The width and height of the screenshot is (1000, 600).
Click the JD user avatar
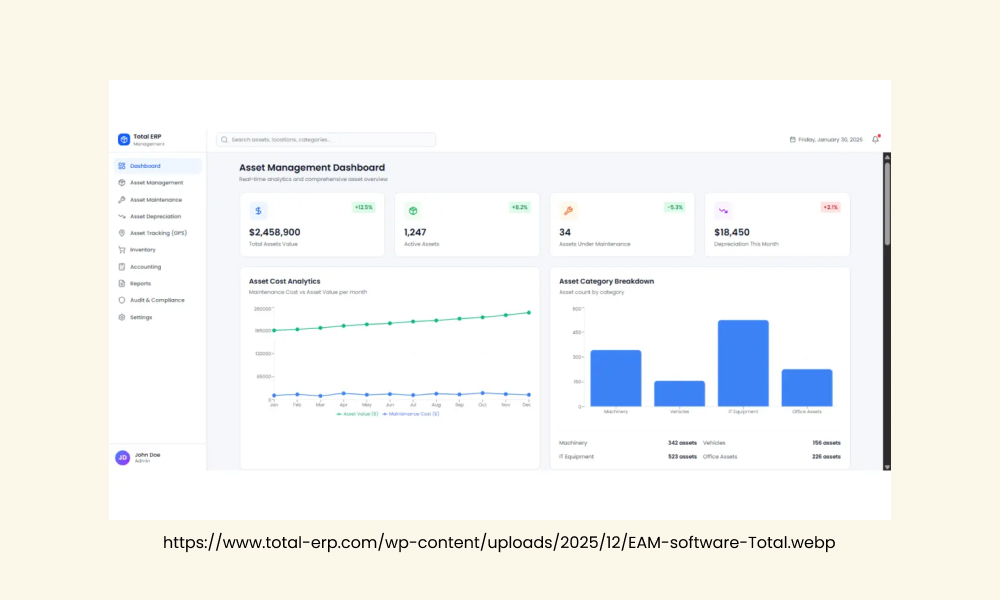coord(122,457)
